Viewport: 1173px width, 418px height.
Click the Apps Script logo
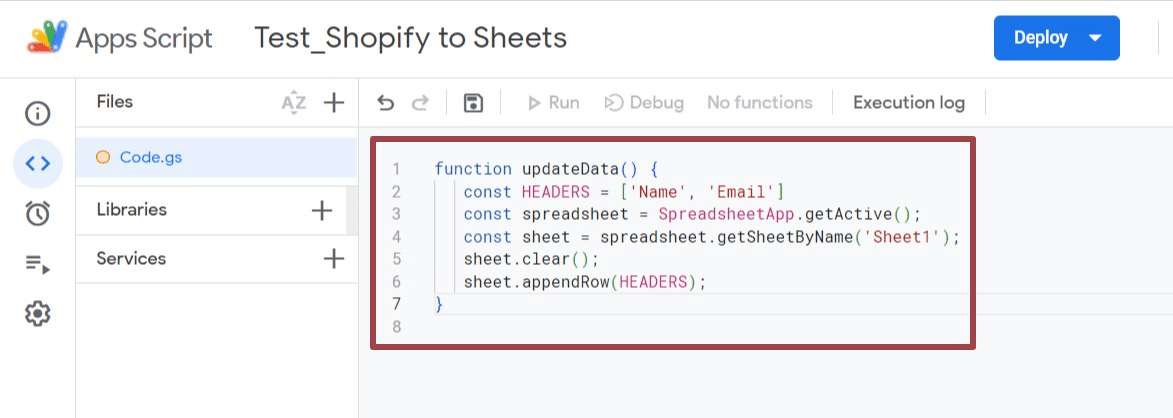click(48, 37)
